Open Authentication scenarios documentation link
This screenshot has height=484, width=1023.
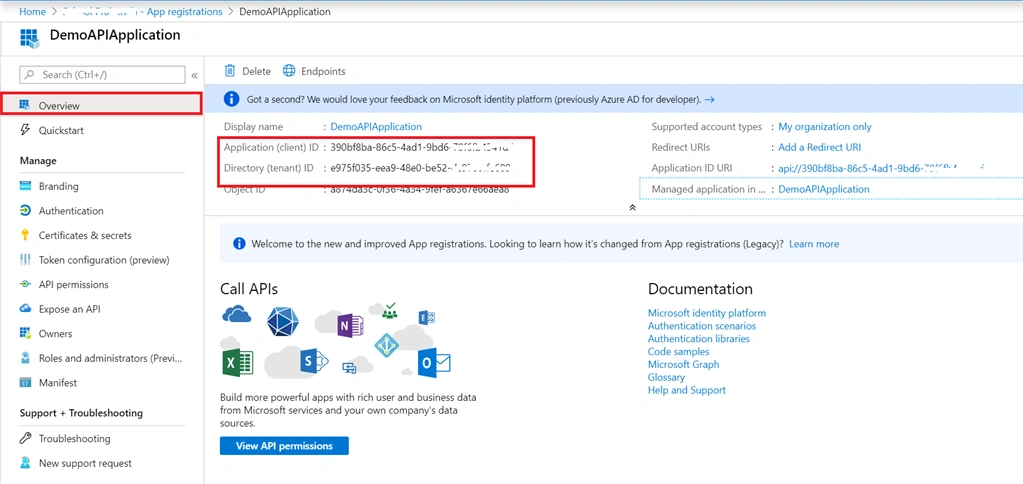tap(702, 325)
